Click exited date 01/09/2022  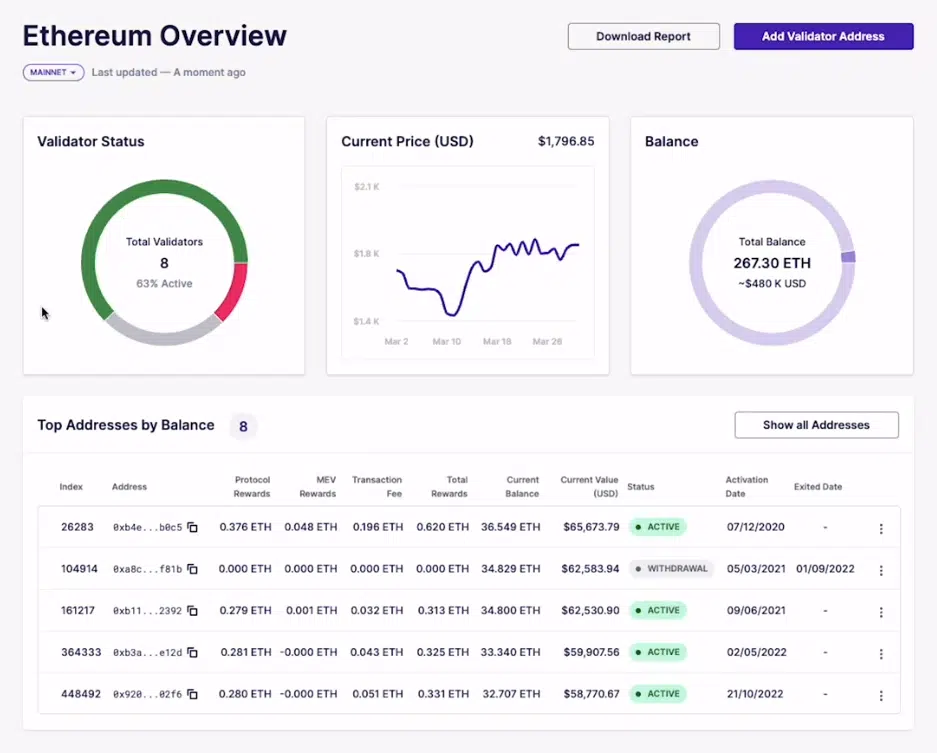tap(825, 569)
